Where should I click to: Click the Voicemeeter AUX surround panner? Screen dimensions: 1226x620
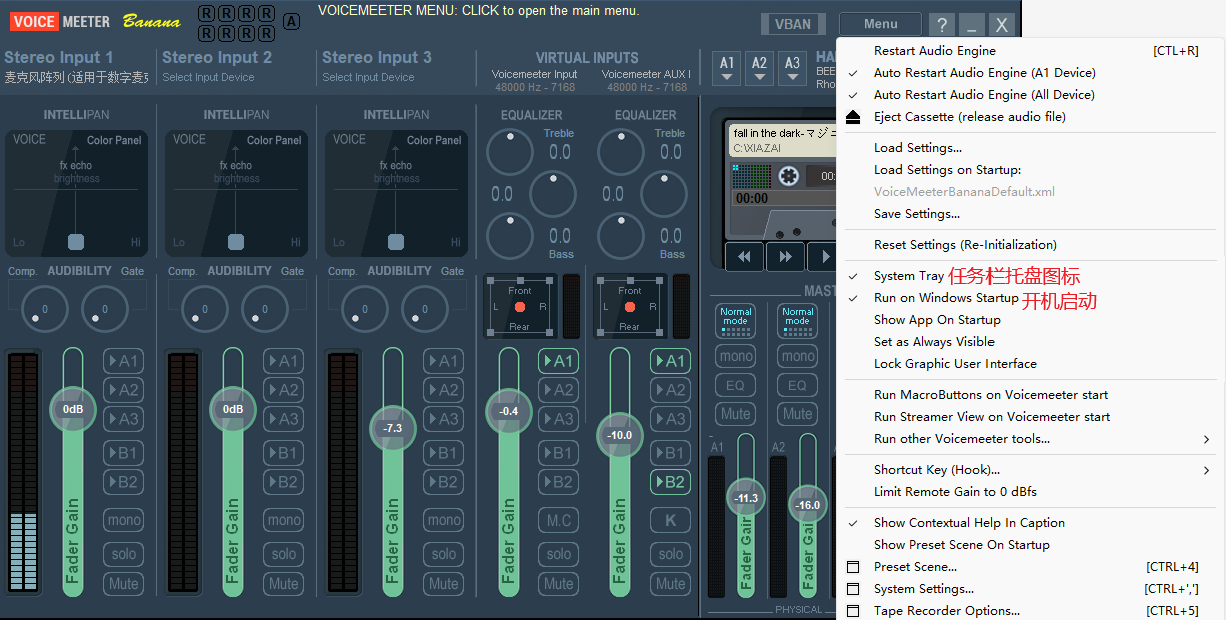tap(630, 306)
